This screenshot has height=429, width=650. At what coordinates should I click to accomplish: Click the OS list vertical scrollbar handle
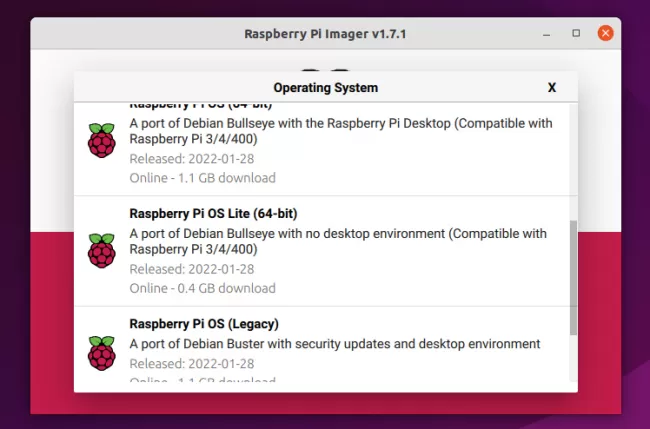tap(573, 278)
